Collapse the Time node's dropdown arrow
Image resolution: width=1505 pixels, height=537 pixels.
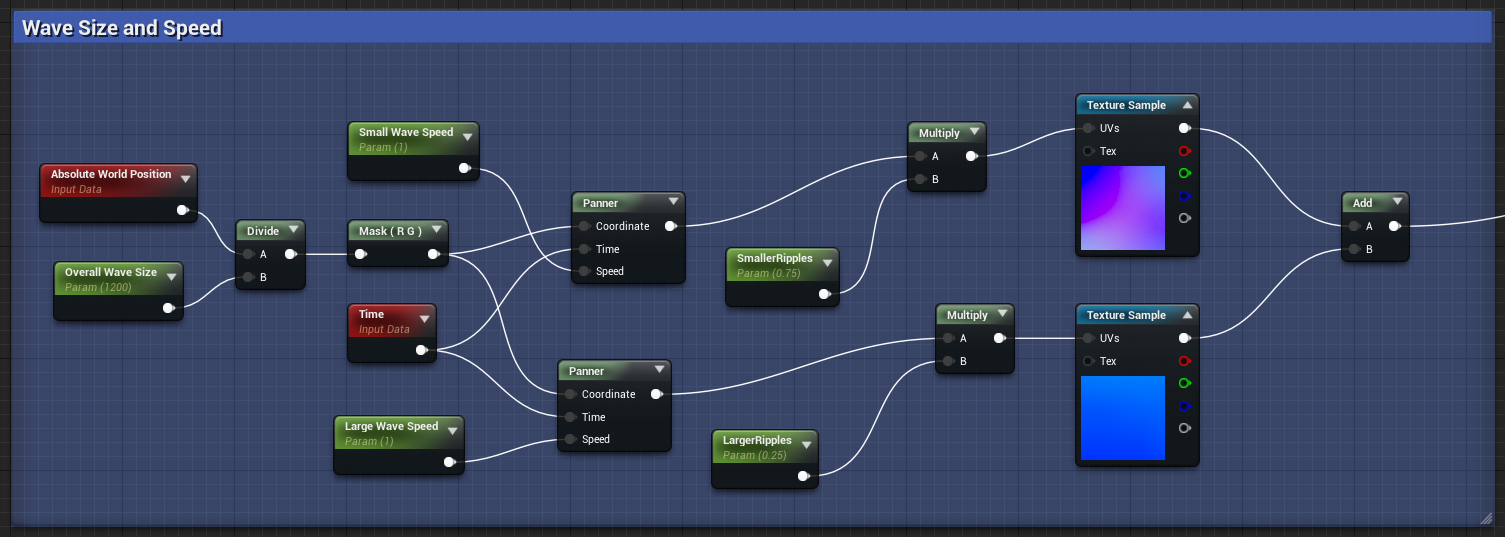(x=425, y=319)
